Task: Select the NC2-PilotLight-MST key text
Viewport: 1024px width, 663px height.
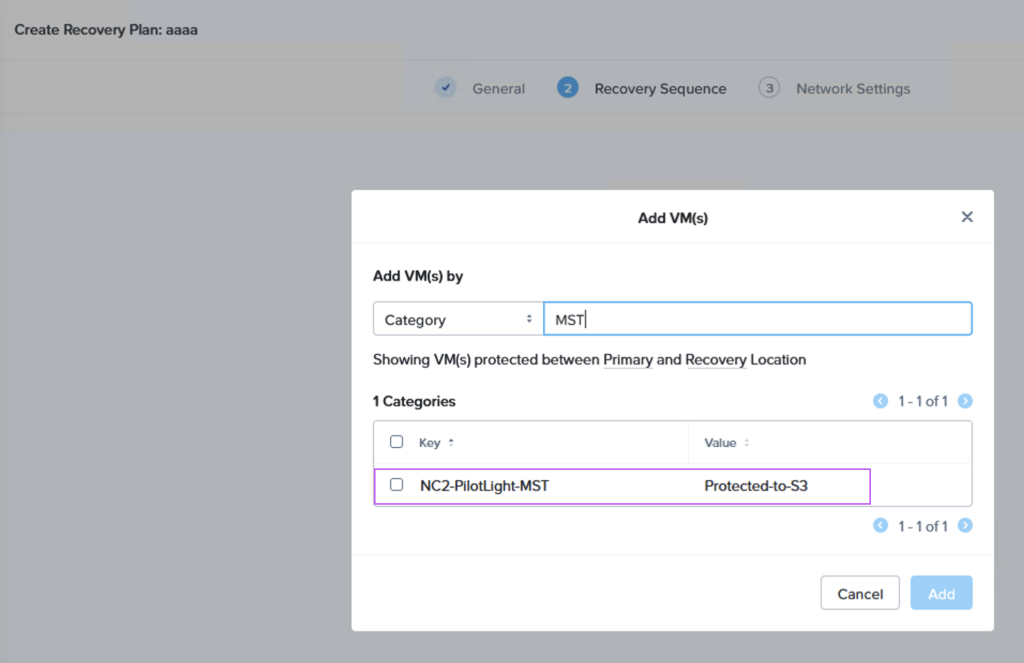Action: click(485, 486)
